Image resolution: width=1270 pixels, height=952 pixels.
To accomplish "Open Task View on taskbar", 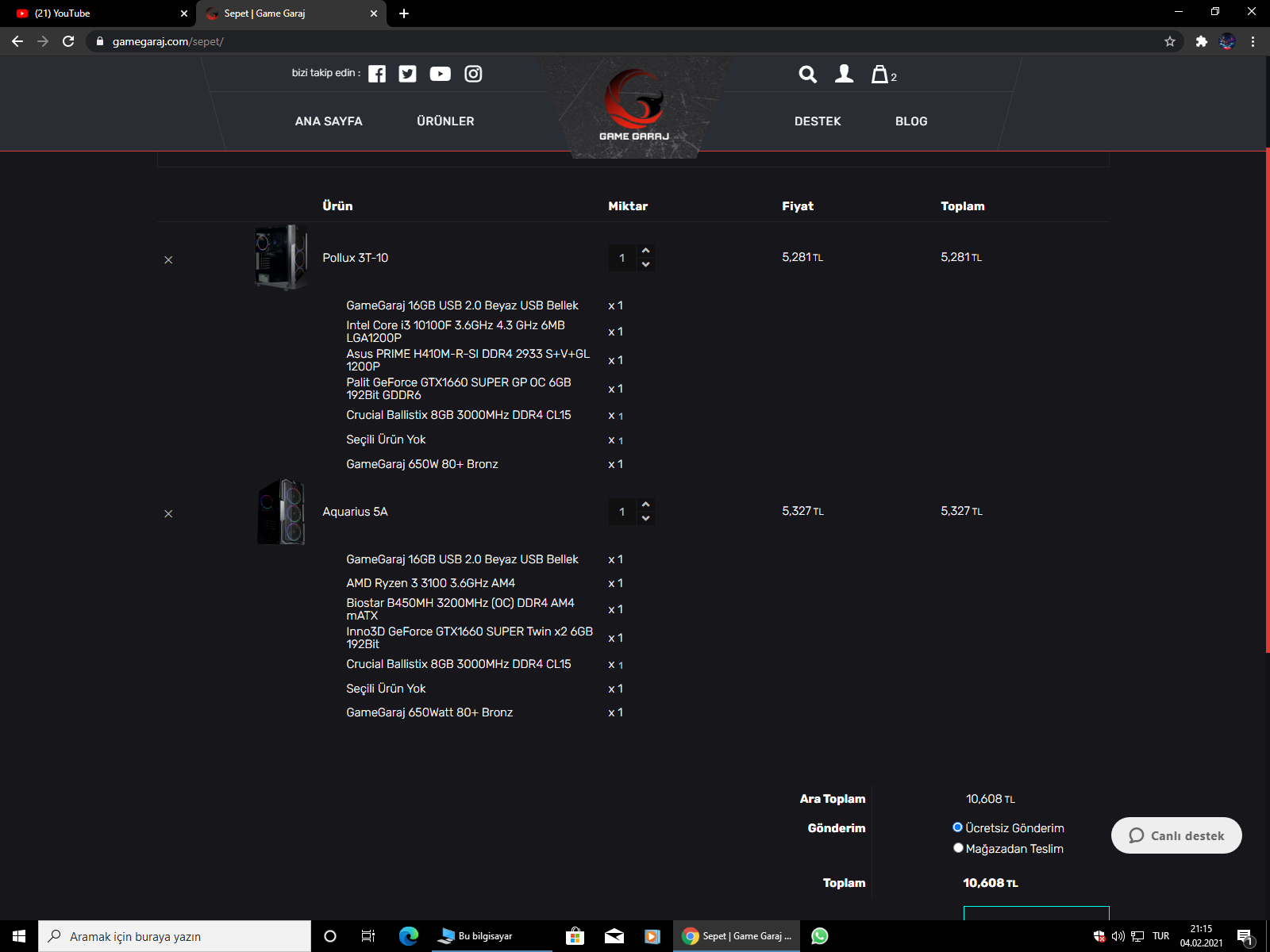I will point(368,936).
